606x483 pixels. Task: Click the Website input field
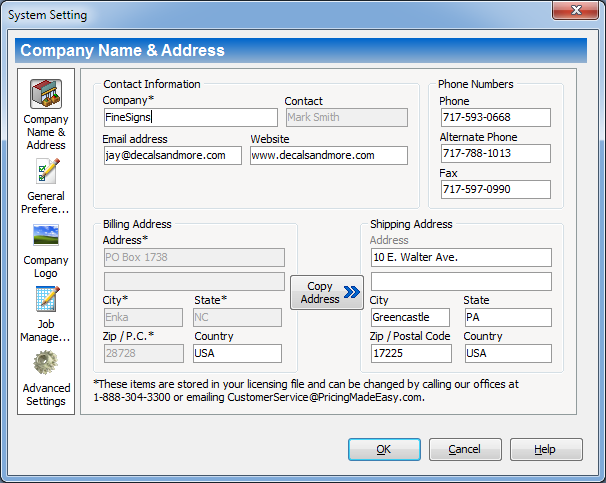pyautogui.click(x=328, y=156)
